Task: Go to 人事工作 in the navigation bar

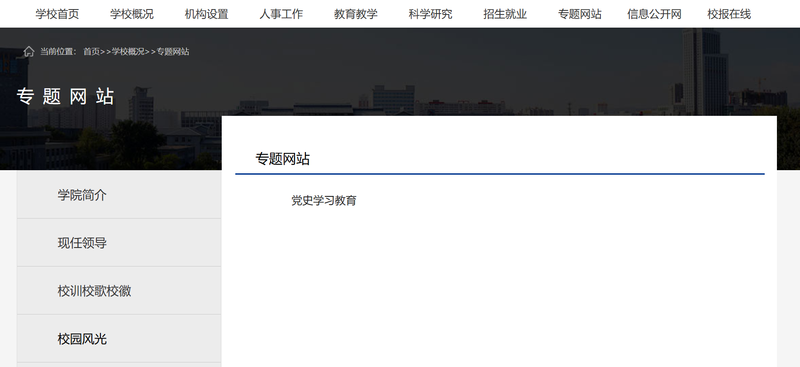Action: [281, 14]
